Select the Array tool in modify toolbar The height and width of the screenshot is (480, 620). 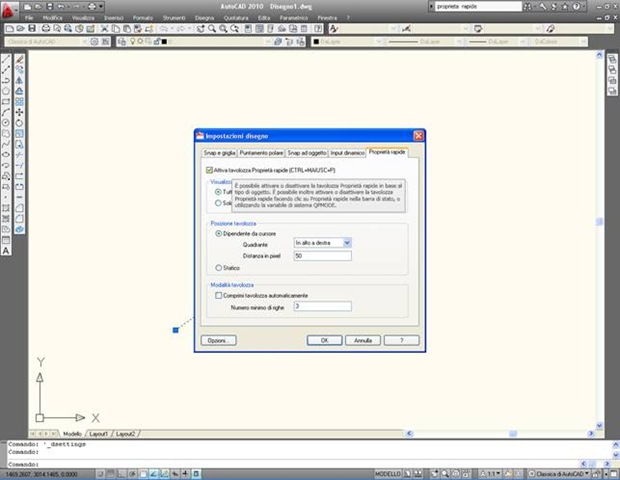[x=19, y=102]
